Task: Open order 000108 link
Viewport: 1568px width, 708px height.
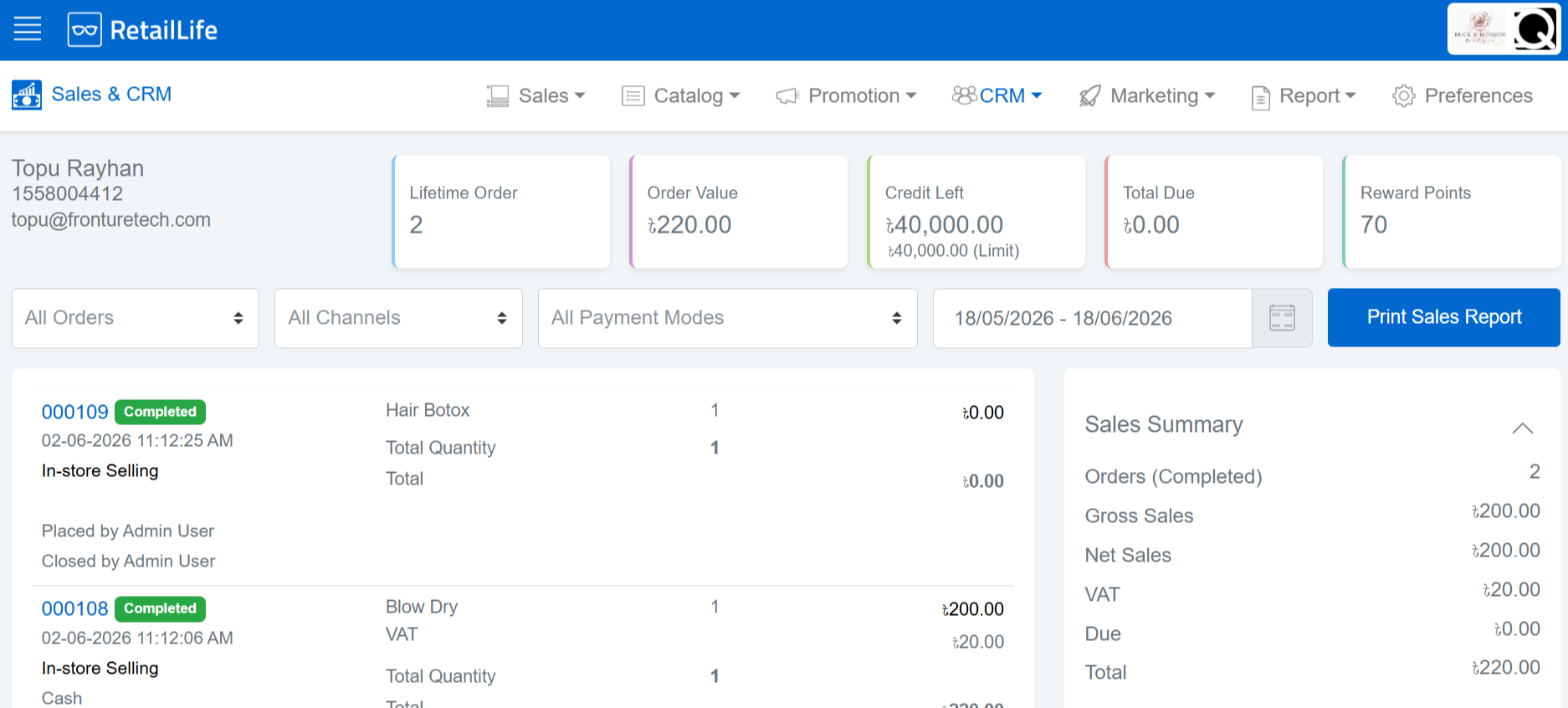Action: [x=75, y=608]
